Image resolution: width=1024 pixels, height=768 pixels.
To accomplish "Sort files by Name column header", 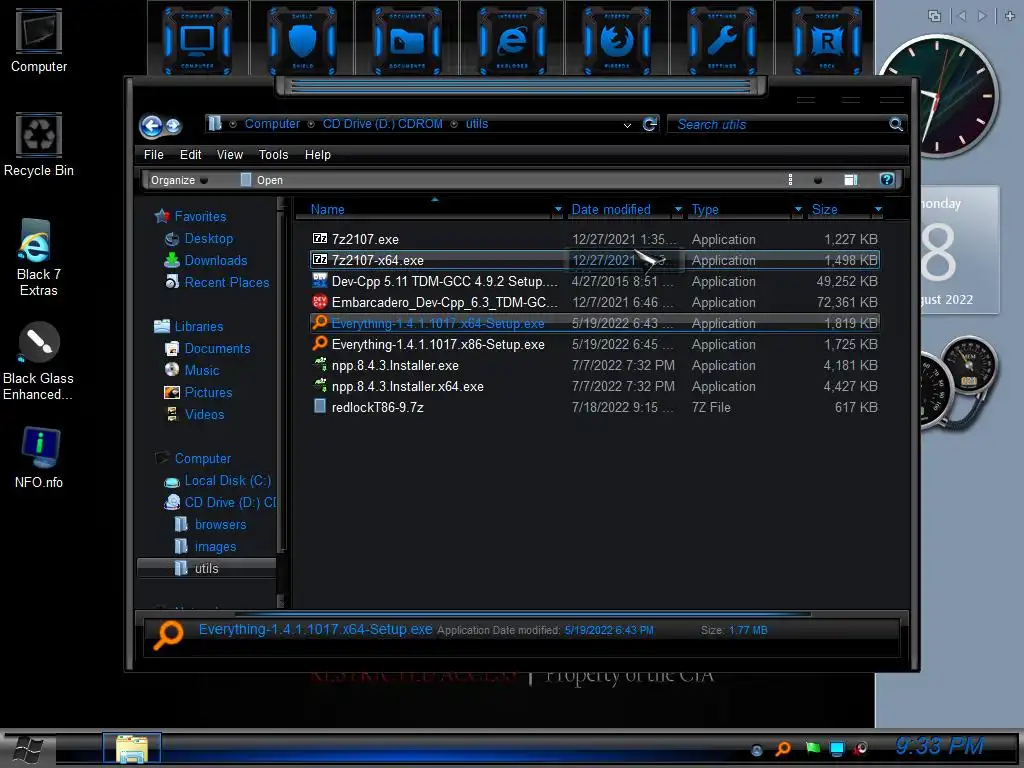I will pyautogui.click(x=327, y=210).
